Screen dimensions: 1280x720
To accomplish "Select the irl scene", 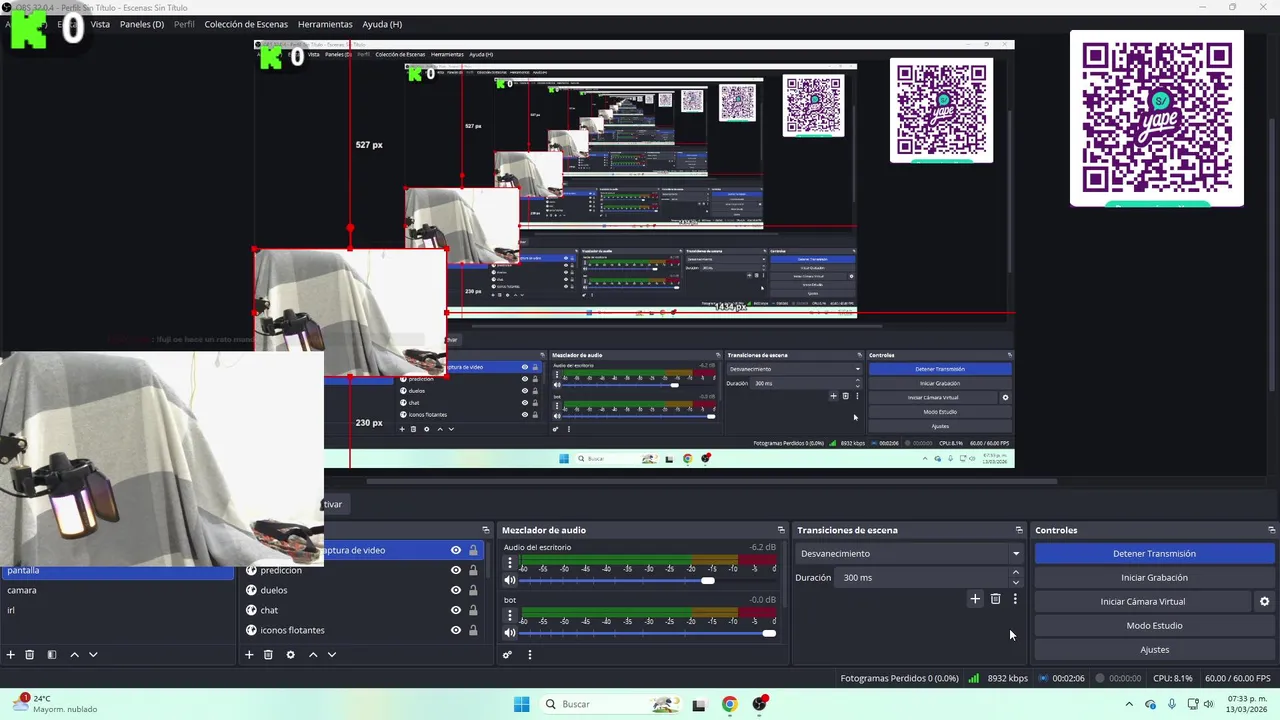I will click(117, 610).
